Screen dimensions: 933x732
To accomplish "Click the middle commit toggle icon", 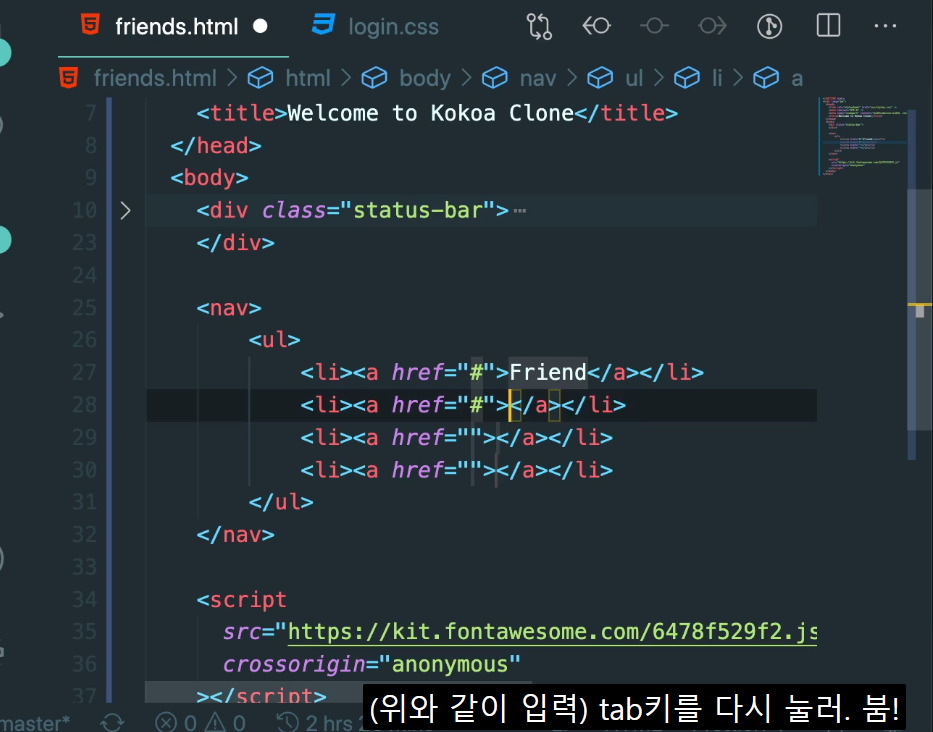I will pos(654,26).
